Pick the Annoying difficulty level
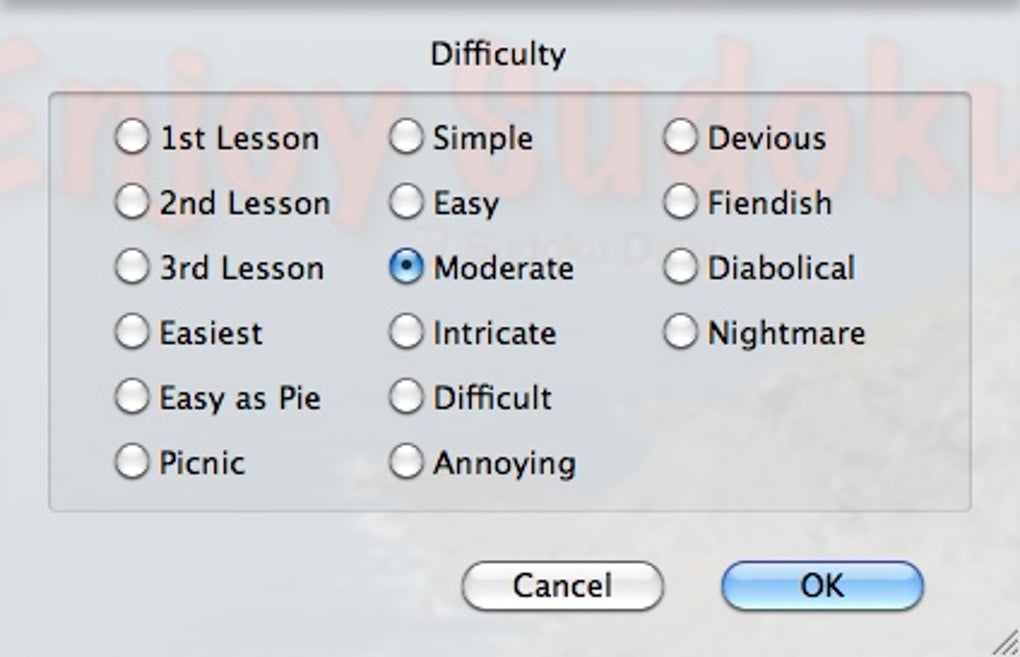 pos(406,462)
